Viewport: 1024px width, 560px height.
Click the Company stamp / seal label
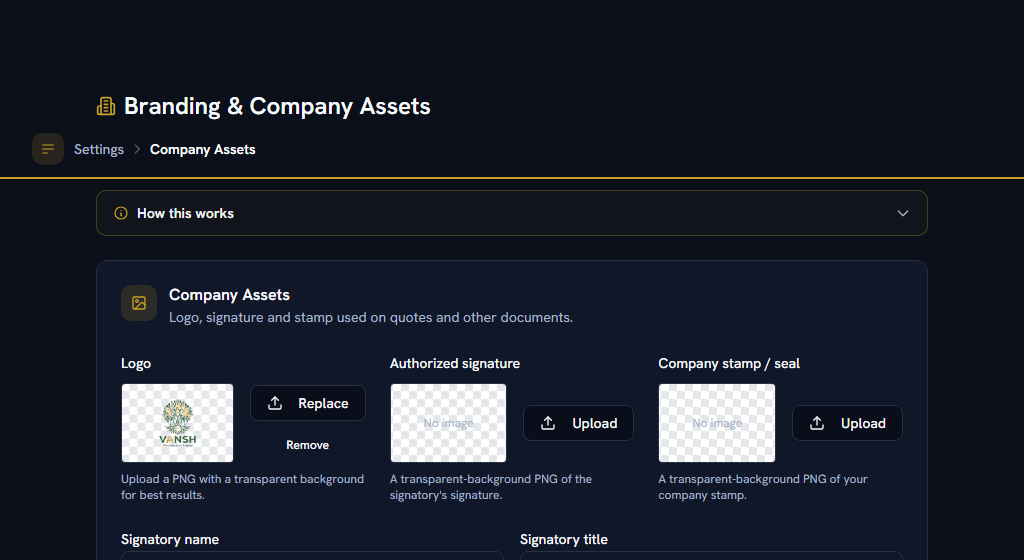point(729,364)
